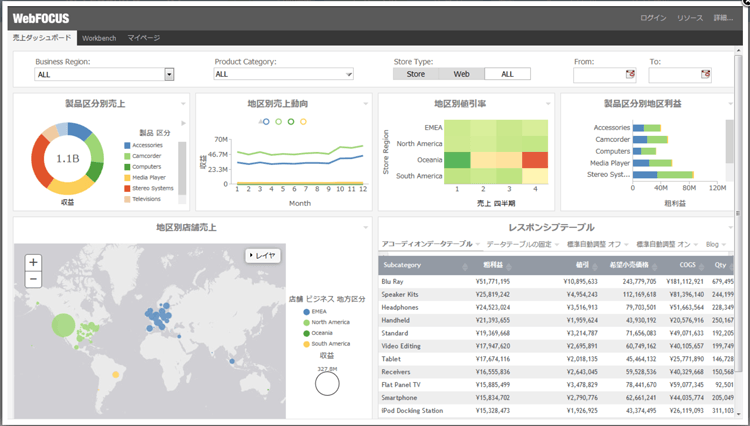750x426 pixels.
Task: Open the Business Region dropdown
Action: 169,74
